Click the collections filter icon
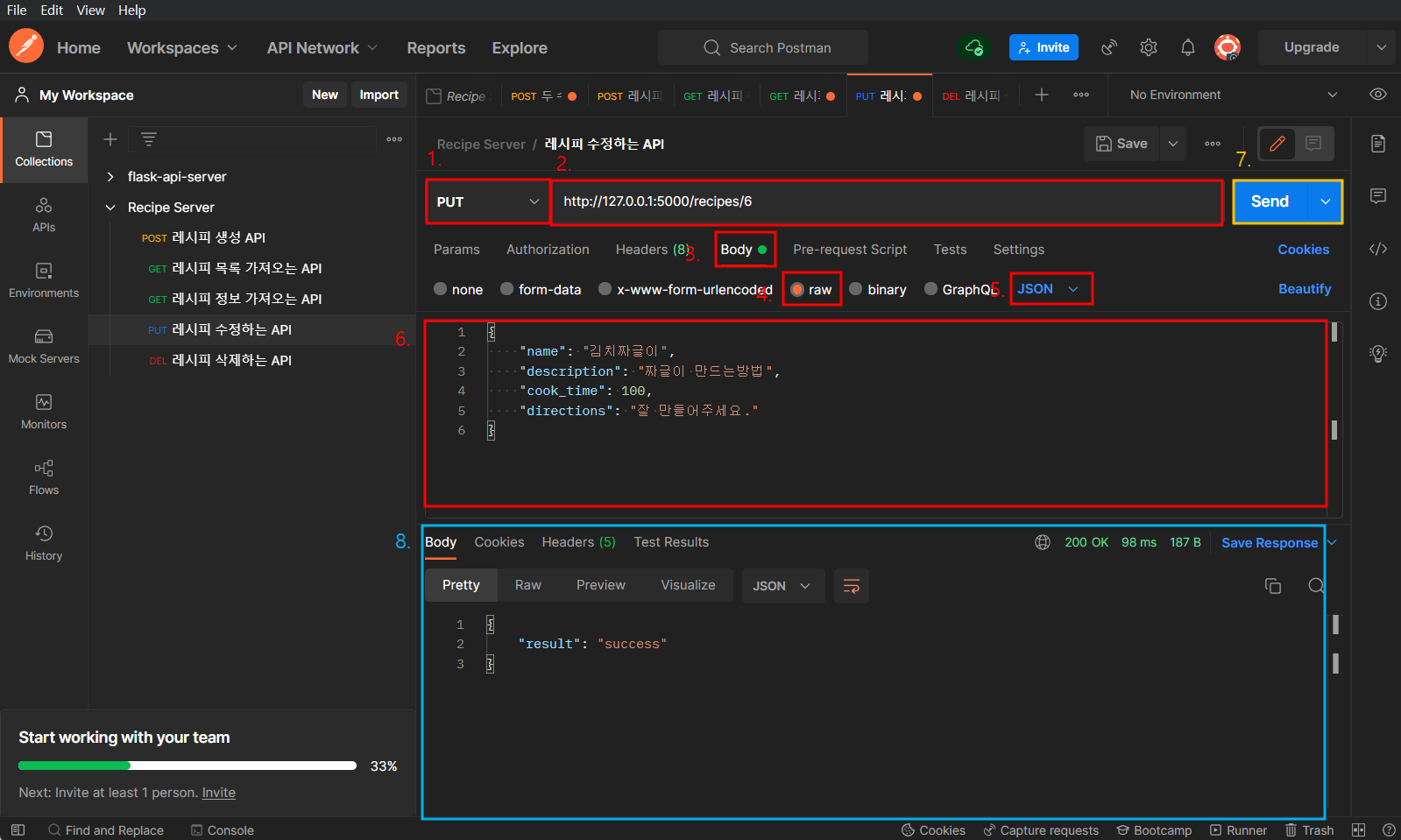Viewport: 1401px width, 840px height. [x=149, y=139]
